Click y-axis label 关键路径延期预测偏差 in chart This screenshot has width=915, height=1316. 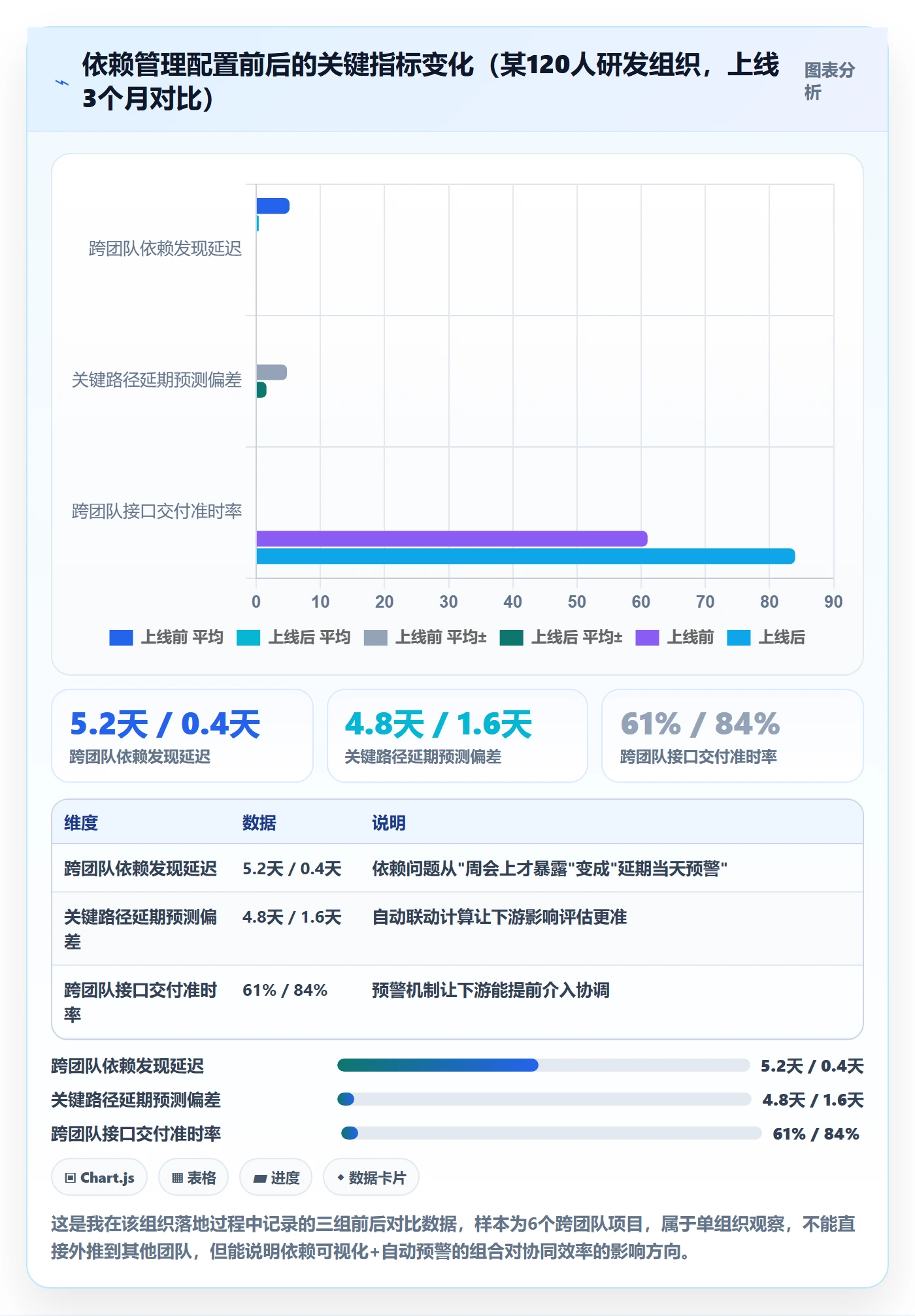(157, 380)
